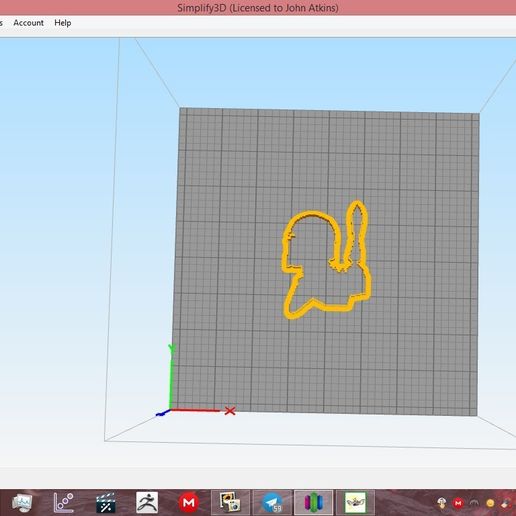Click the mushroom system tray icon
Screen dimensions: 516x516
click(x=442, y=503)
